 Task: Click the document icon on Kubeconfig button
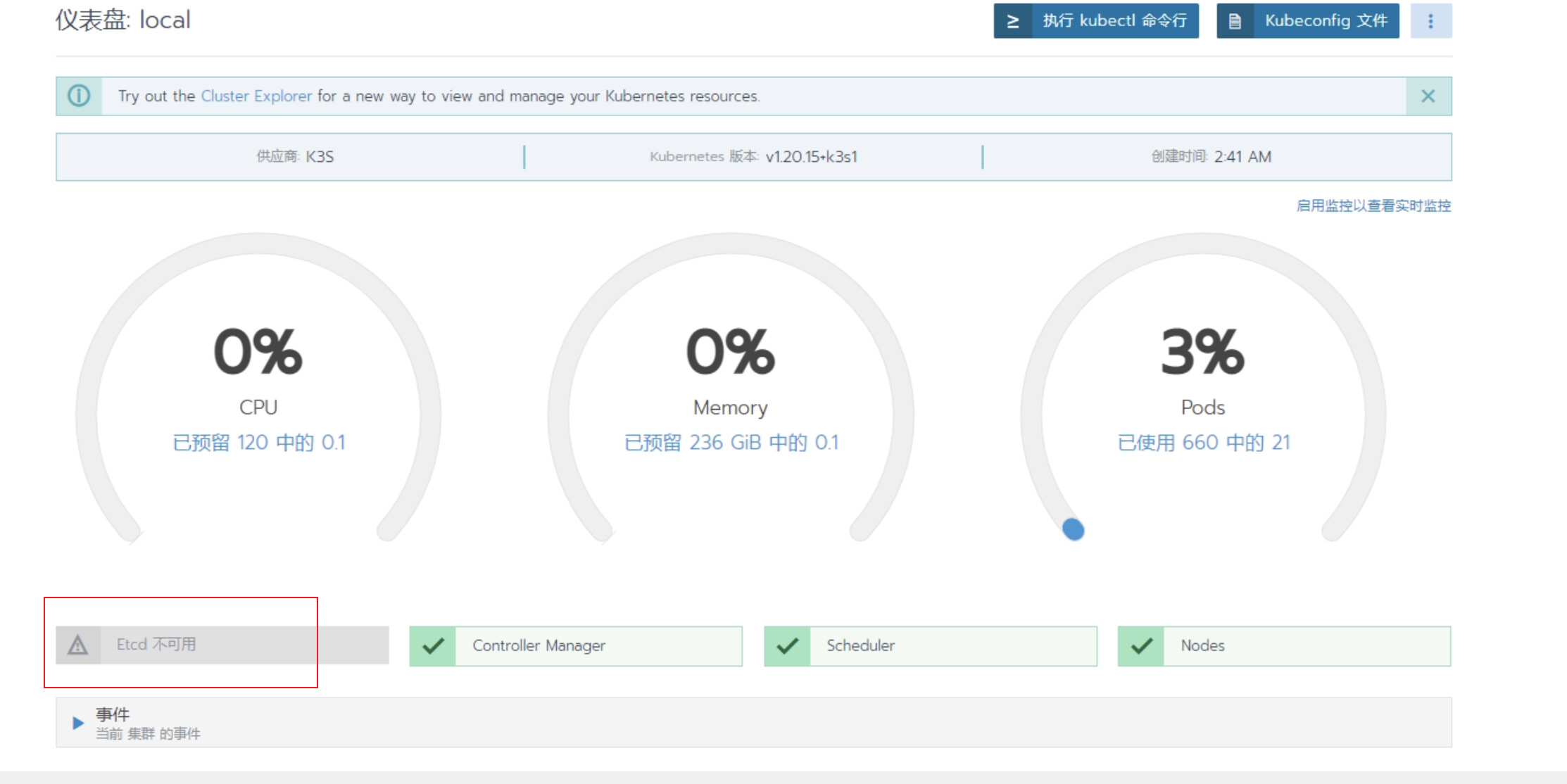[1235, 21]
